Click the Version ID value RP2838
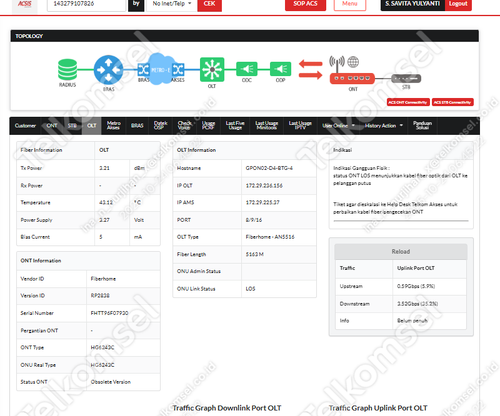Image resolution: width=500 pixels, height=416 pixels. pos(100,296)
